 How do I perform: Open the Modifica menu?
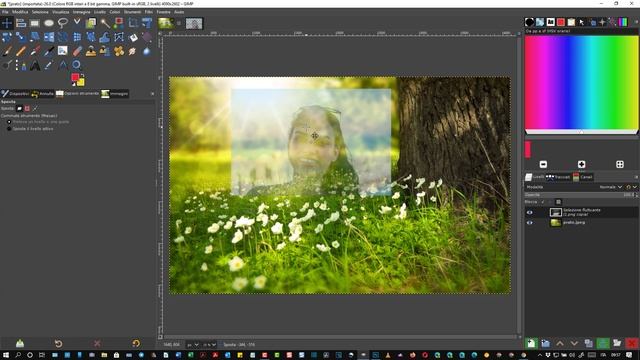pos(20,12)
